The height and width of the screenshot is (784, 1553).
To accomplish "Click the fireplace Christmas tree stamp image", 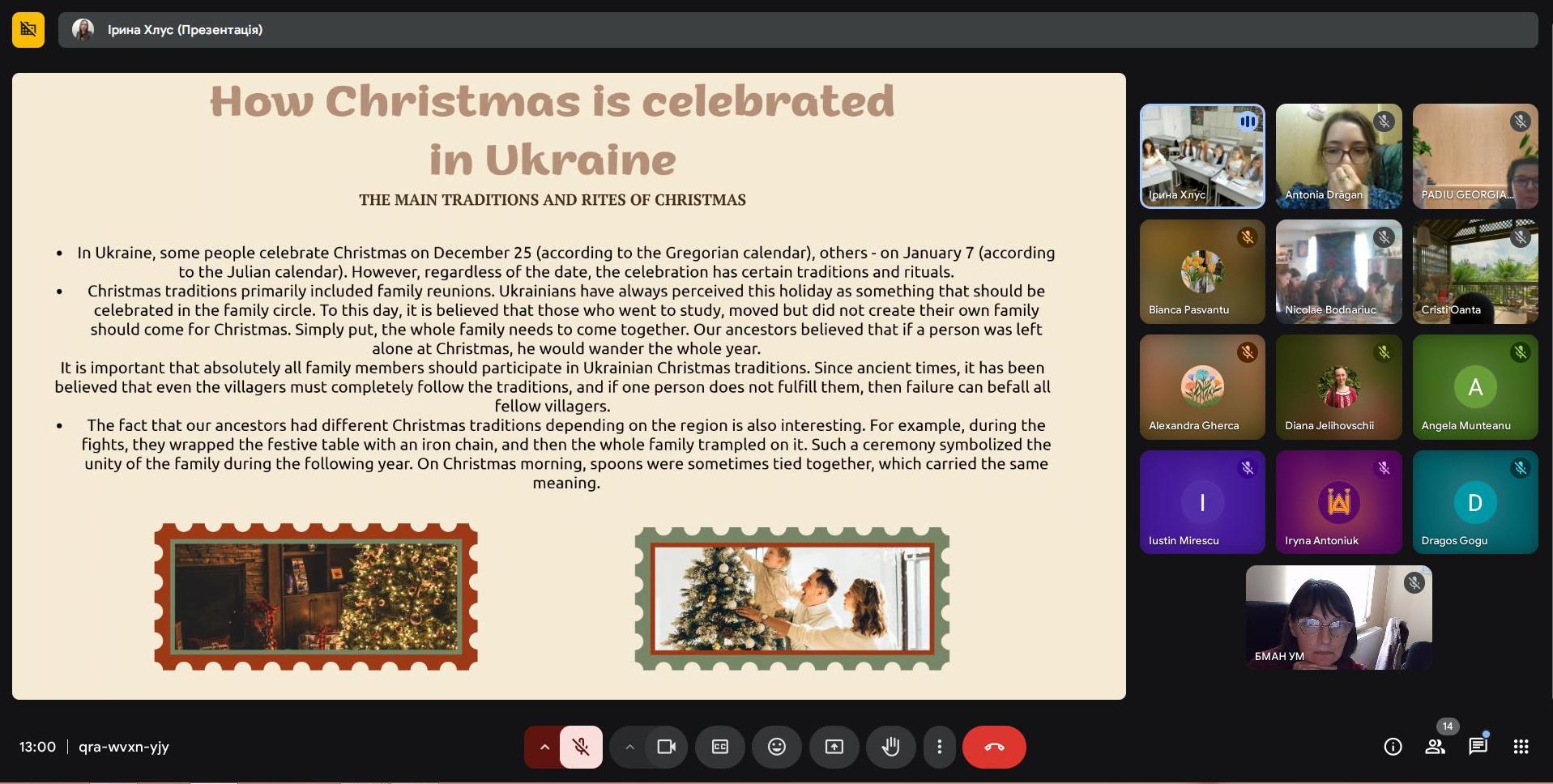I will click(316, 597).
